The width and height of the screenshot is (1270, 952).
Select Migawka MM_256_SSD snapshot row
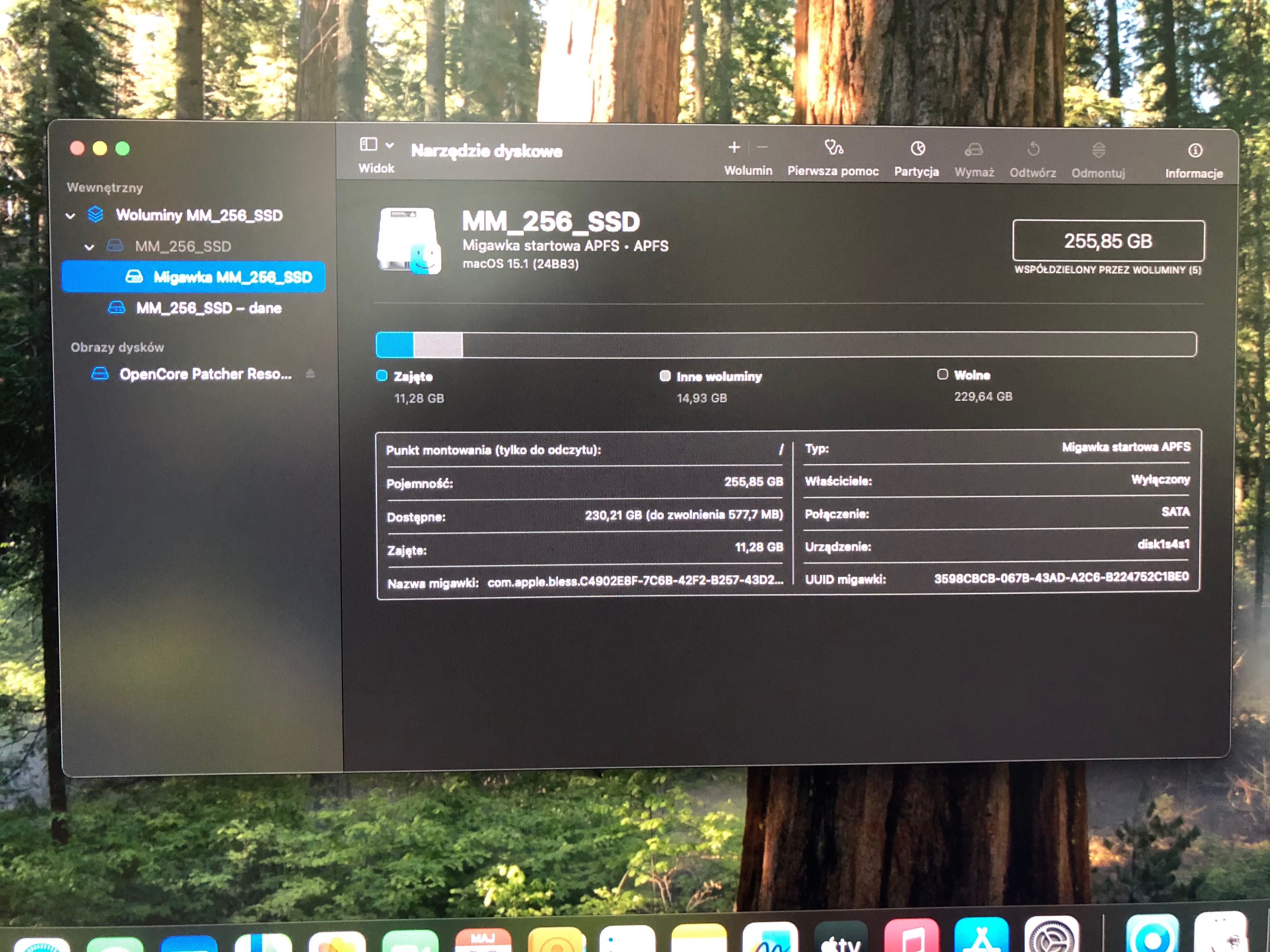[193, 277]
